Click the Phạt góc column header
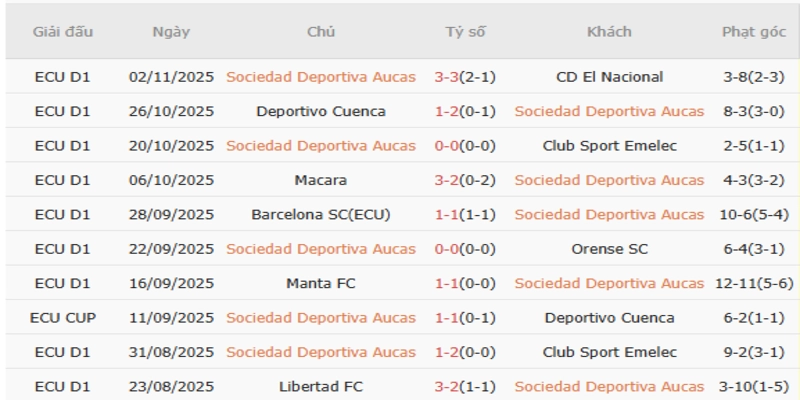This screenshot has height=400, width=800. click(x=753, y=32)
